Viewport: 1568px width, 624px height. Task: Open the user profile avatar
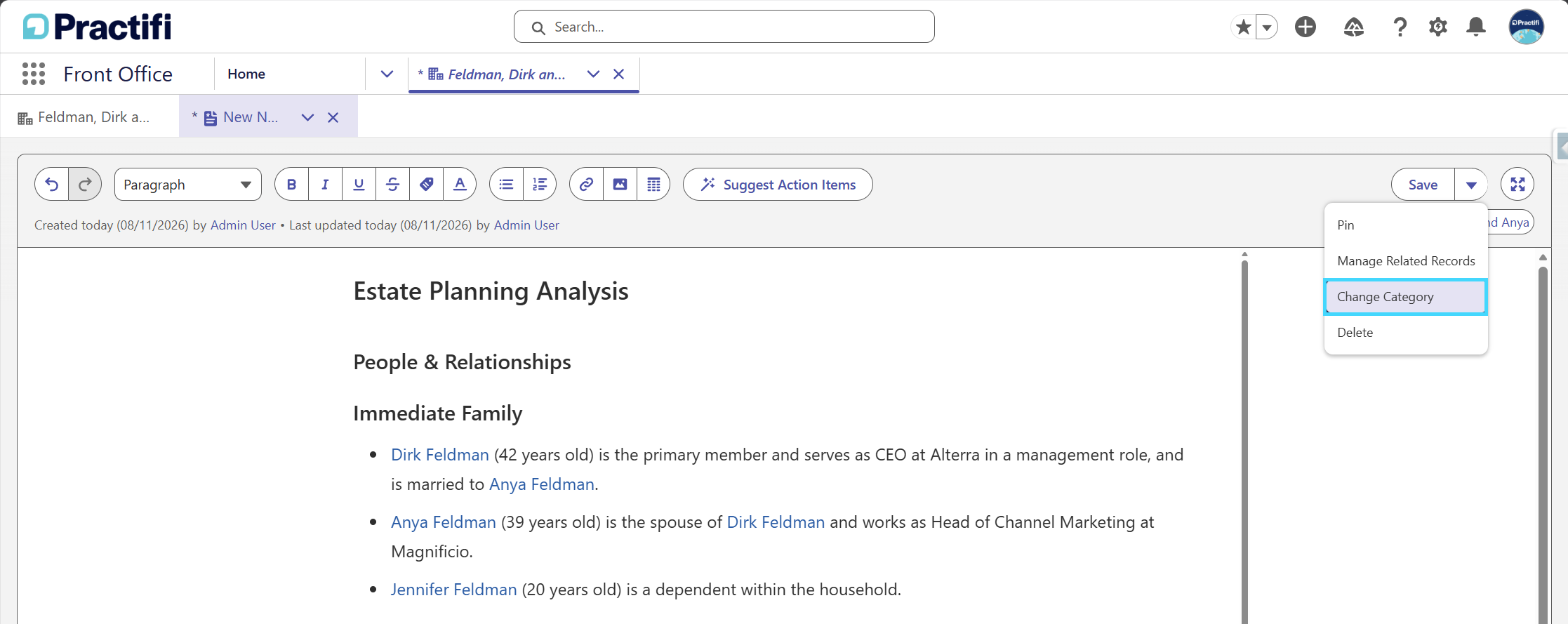click(1526, 27)
